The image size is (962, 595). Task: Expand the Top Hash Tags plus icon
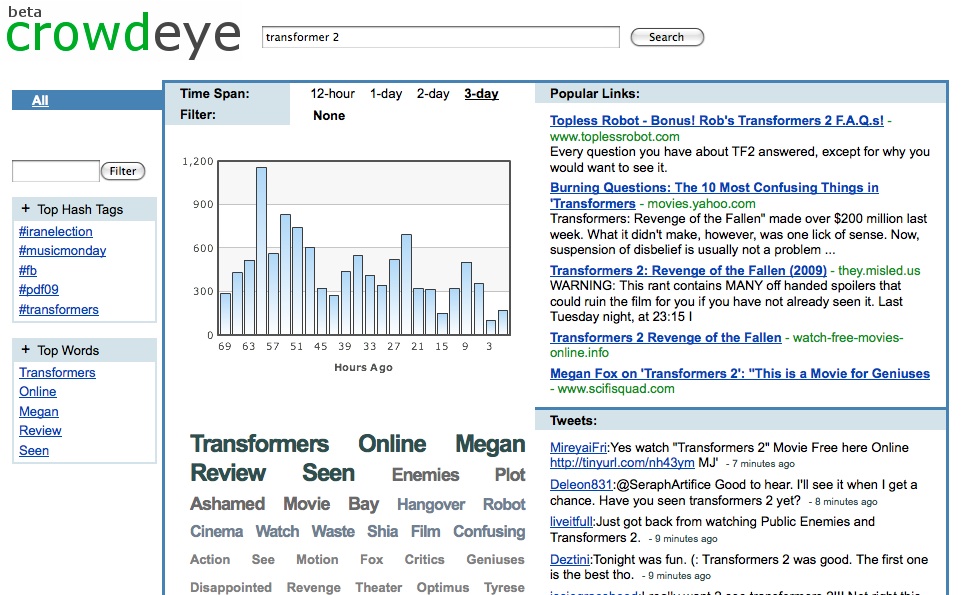click(x=25, y=209)
